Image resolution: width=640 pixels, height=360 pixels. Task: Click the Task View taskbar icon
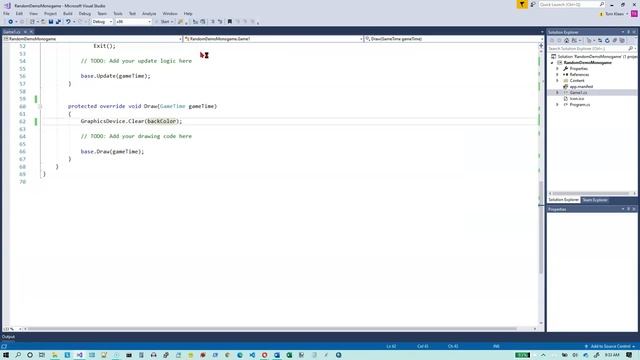pos(42,355)
